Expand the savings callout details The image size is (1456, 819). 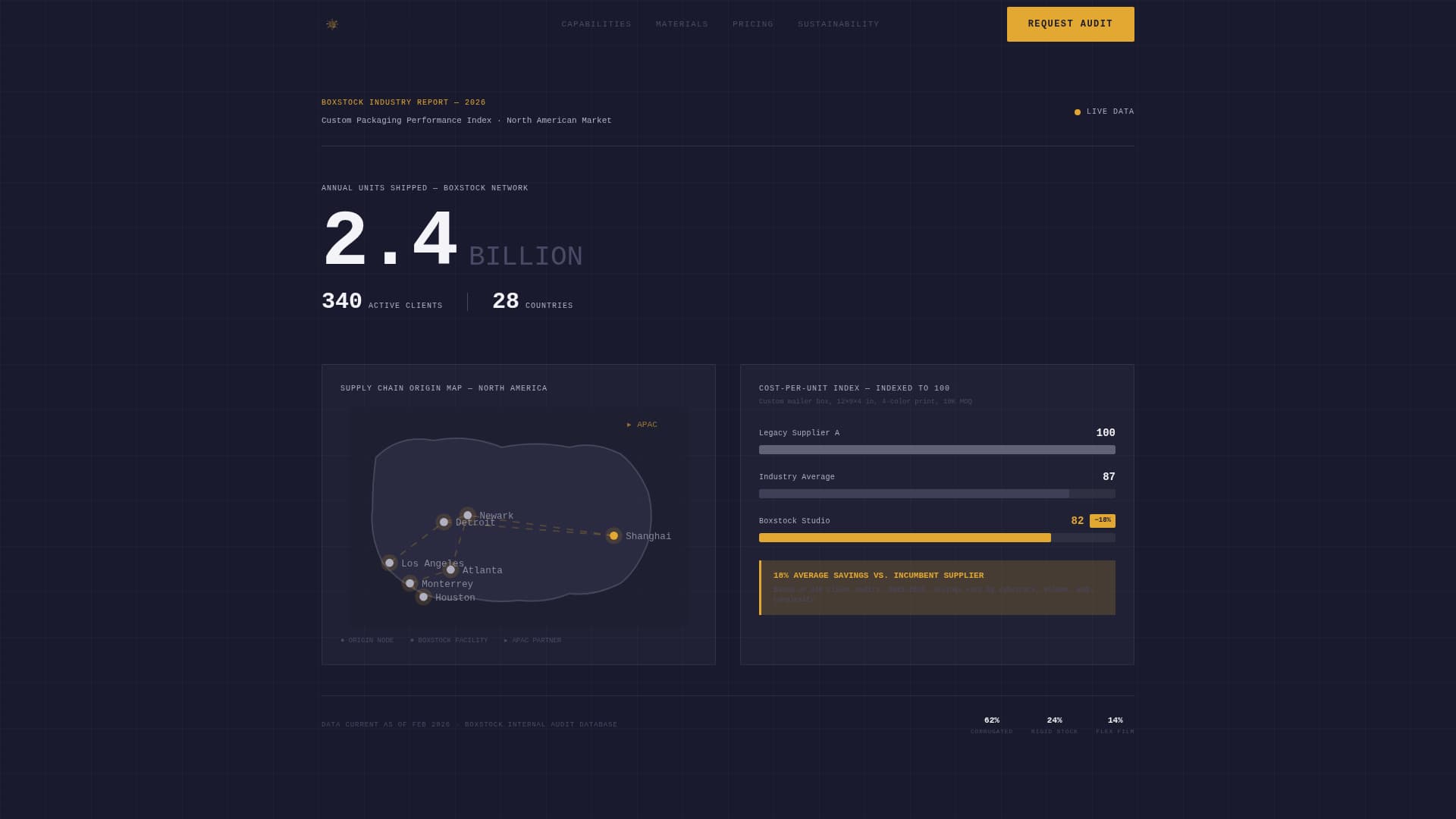(937, 588)
